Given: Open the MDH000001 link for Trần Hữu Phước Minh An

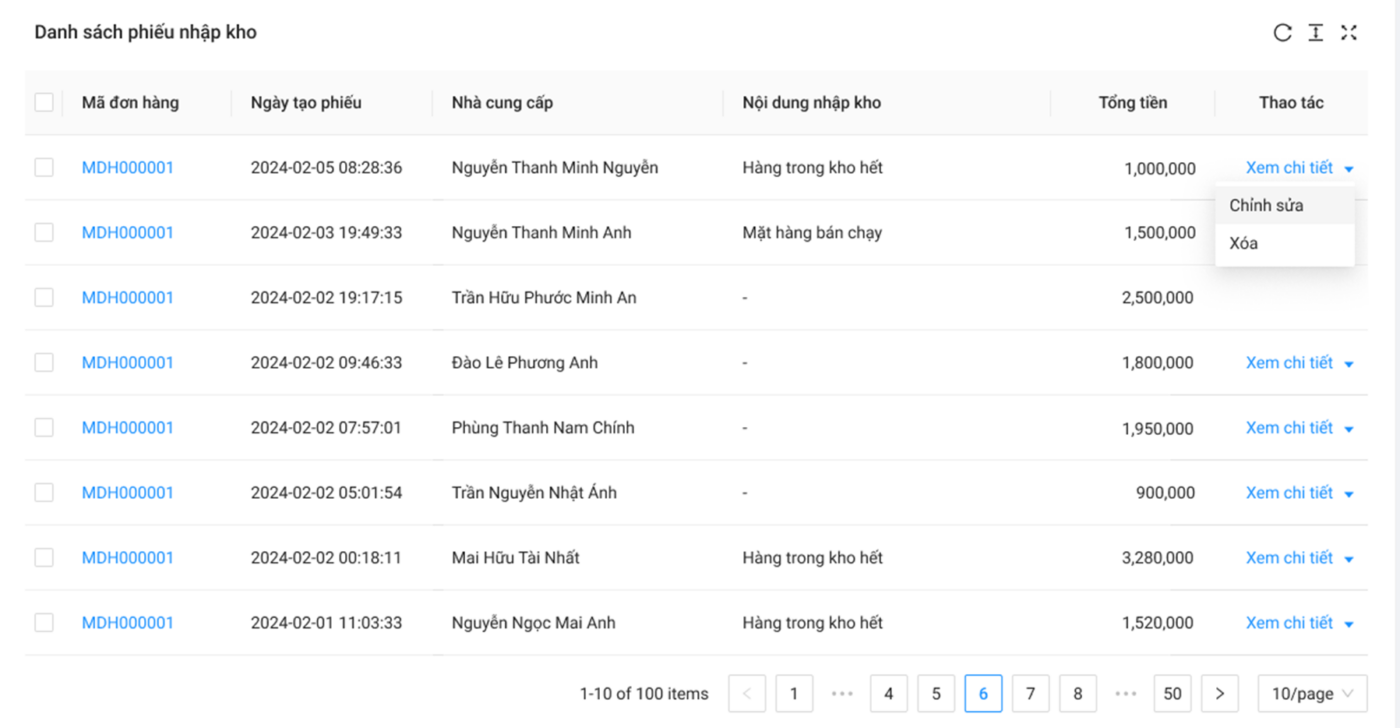Looking at the screenshot, I should [x=128, y=297].
